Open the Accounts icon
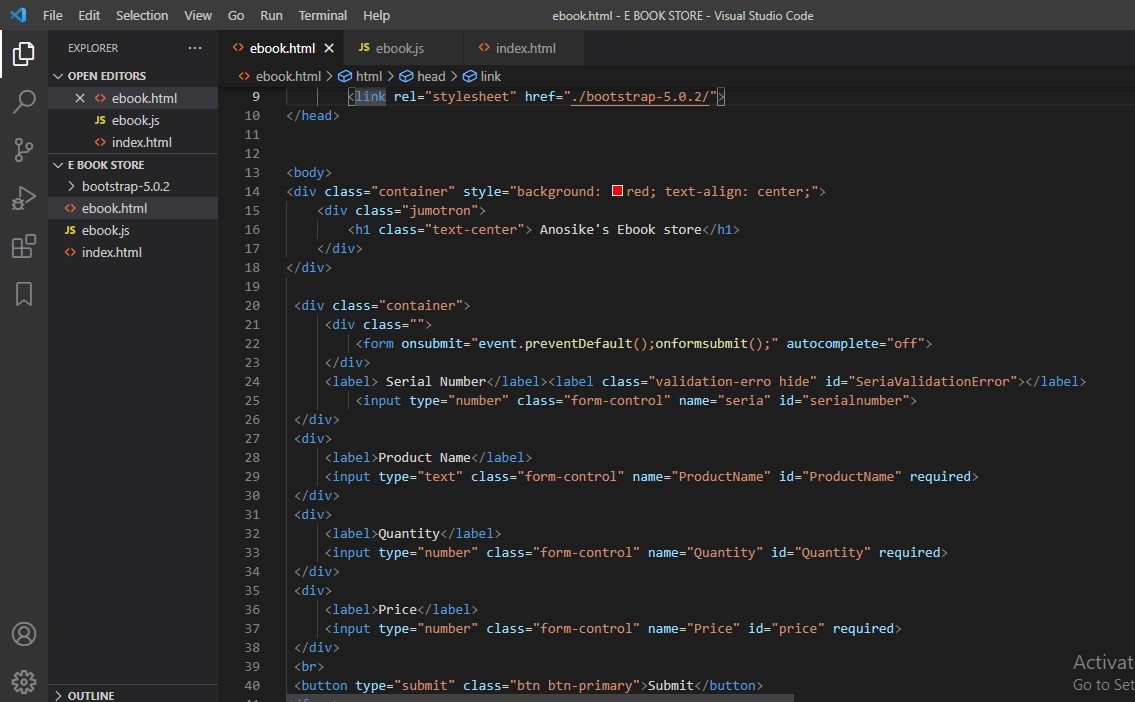The height and width of the screenshot is (702, 1135). pos(23,634)
